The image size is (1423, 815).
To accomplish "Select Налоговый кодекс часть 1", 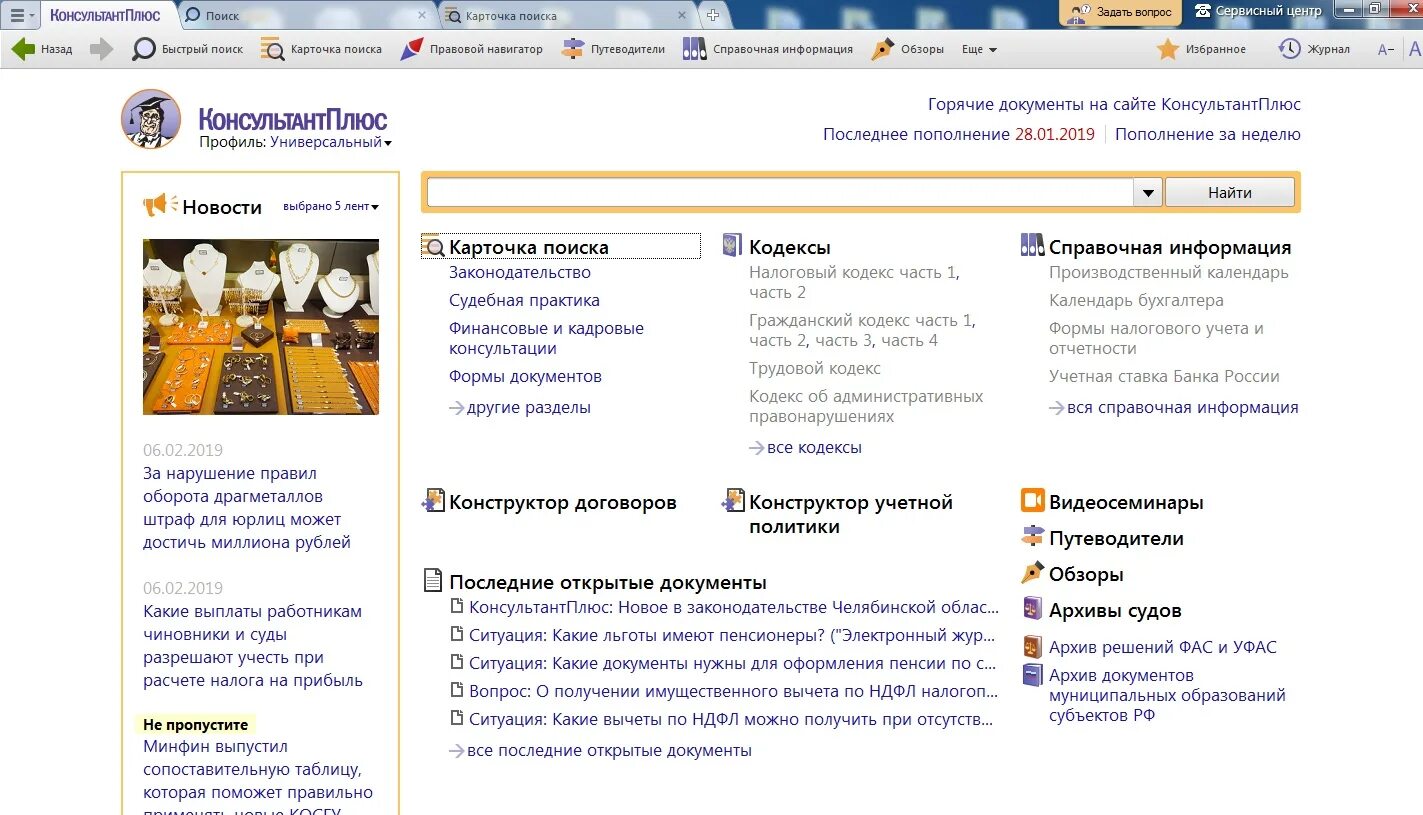I will (854, 272).
